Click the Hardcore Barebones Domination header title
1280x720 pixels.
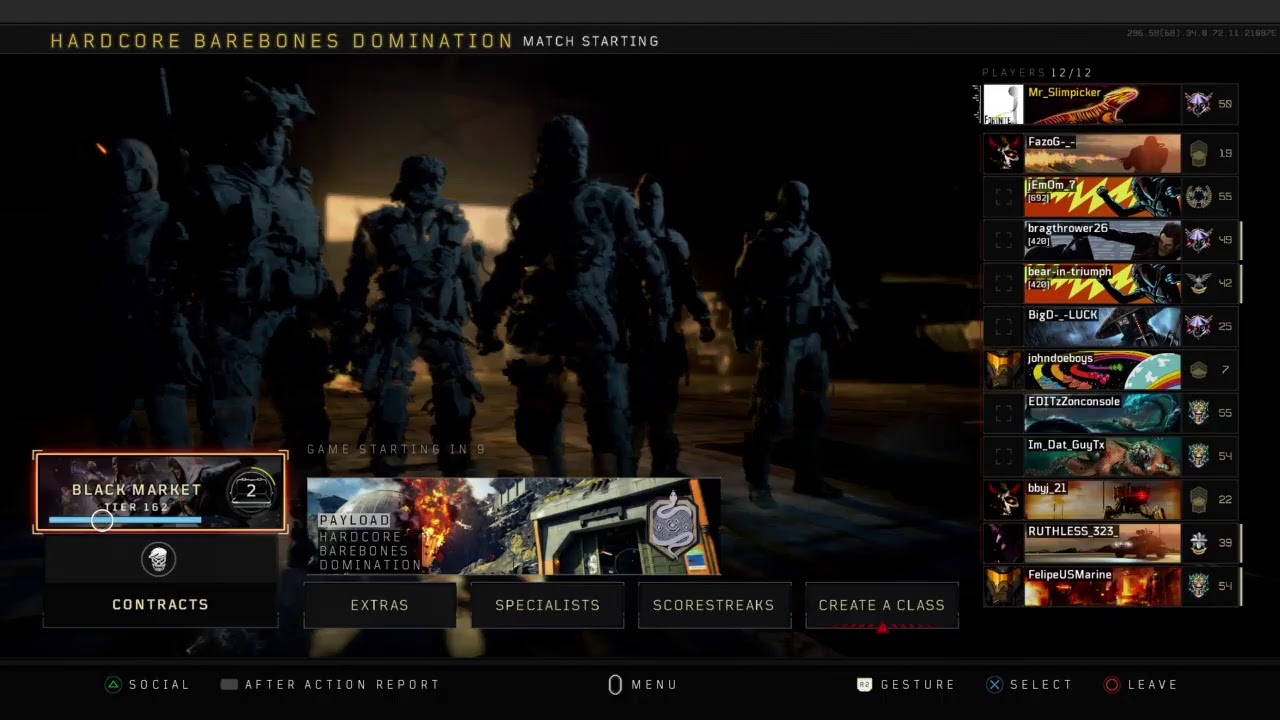pyautogui.click(x=282, y=41)
